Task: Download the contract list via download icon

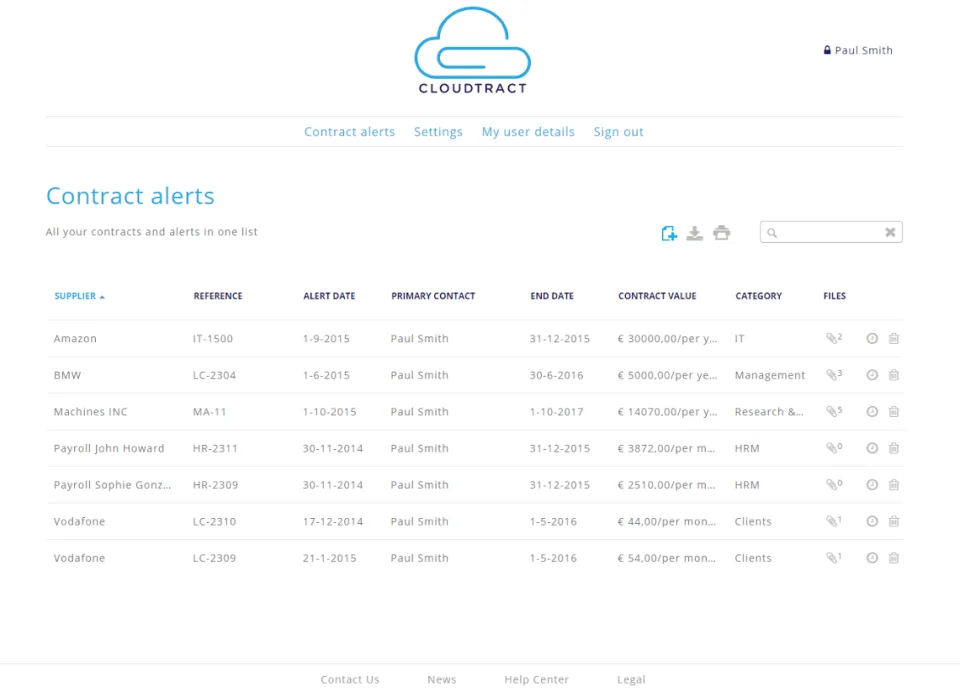Action: tap(694, 233)
